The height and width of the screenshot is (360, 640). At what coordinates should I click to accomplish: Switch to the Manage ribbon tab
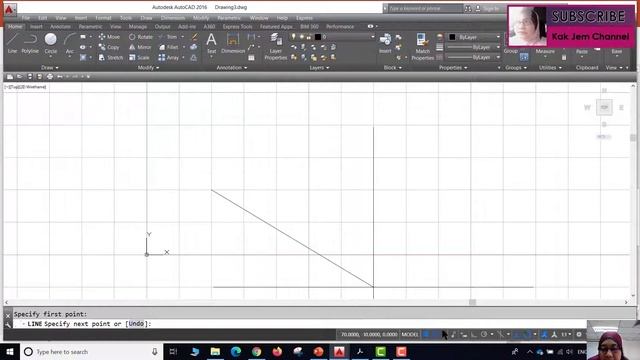point(138,27)
